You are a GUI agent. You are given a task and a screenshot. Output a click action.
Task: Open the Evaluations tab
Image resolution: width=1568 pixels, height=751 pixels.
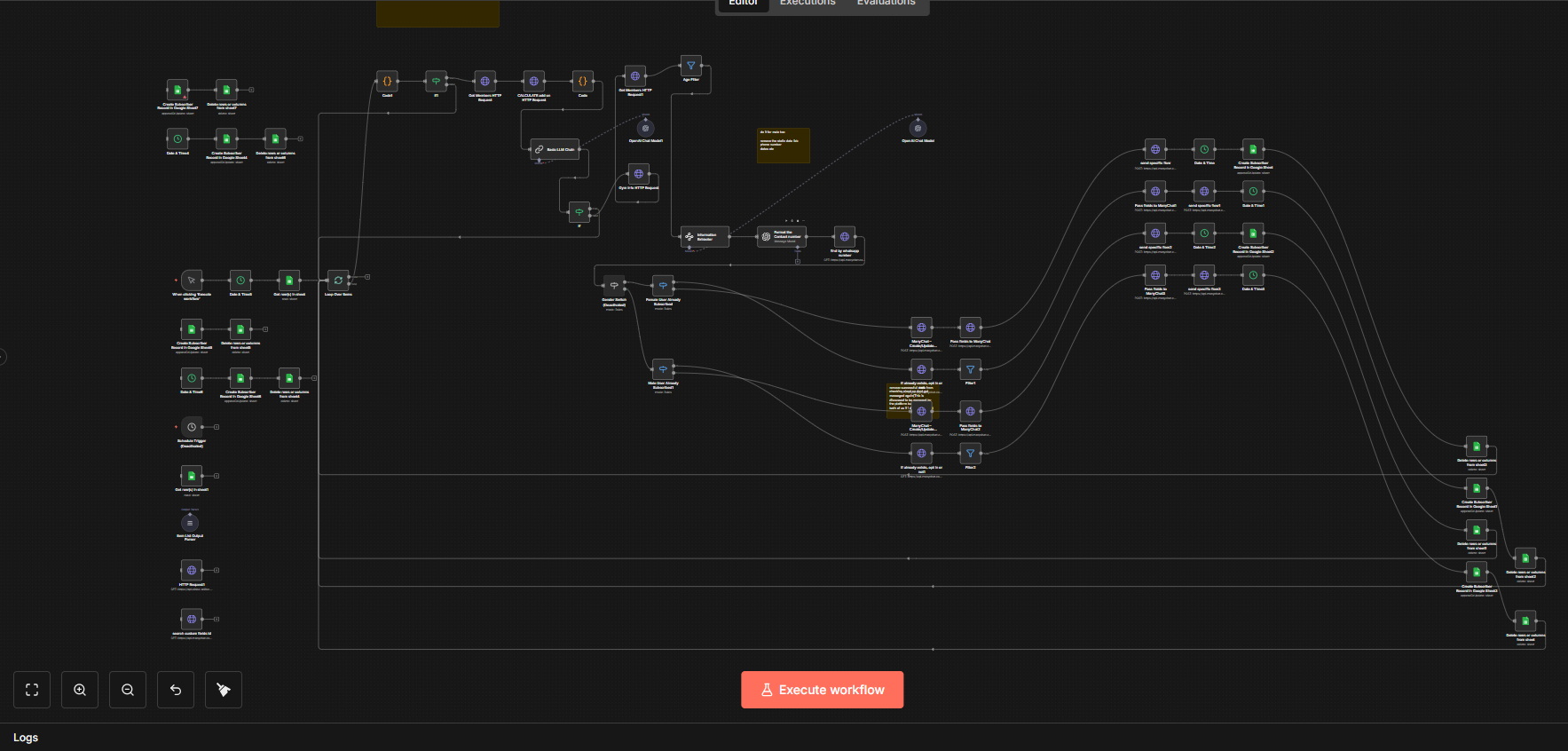(886, 4)
